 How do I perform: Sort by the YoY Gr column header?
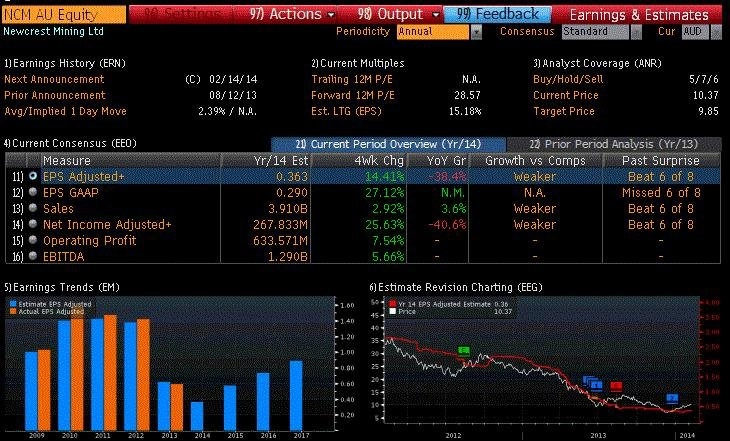tap(439, 161)
